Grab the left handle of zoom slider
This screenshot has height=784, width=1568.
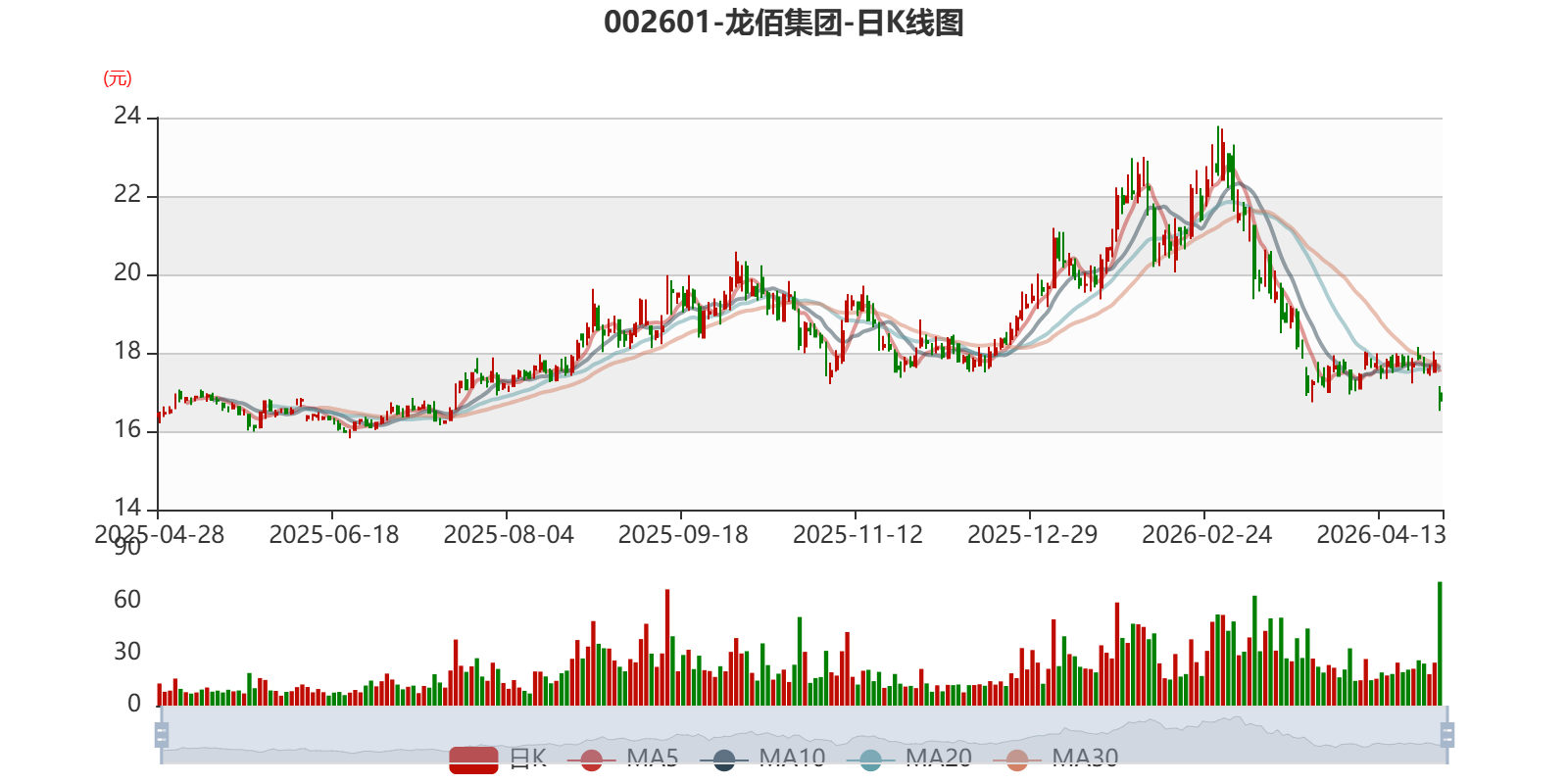[x=162, y=735]
